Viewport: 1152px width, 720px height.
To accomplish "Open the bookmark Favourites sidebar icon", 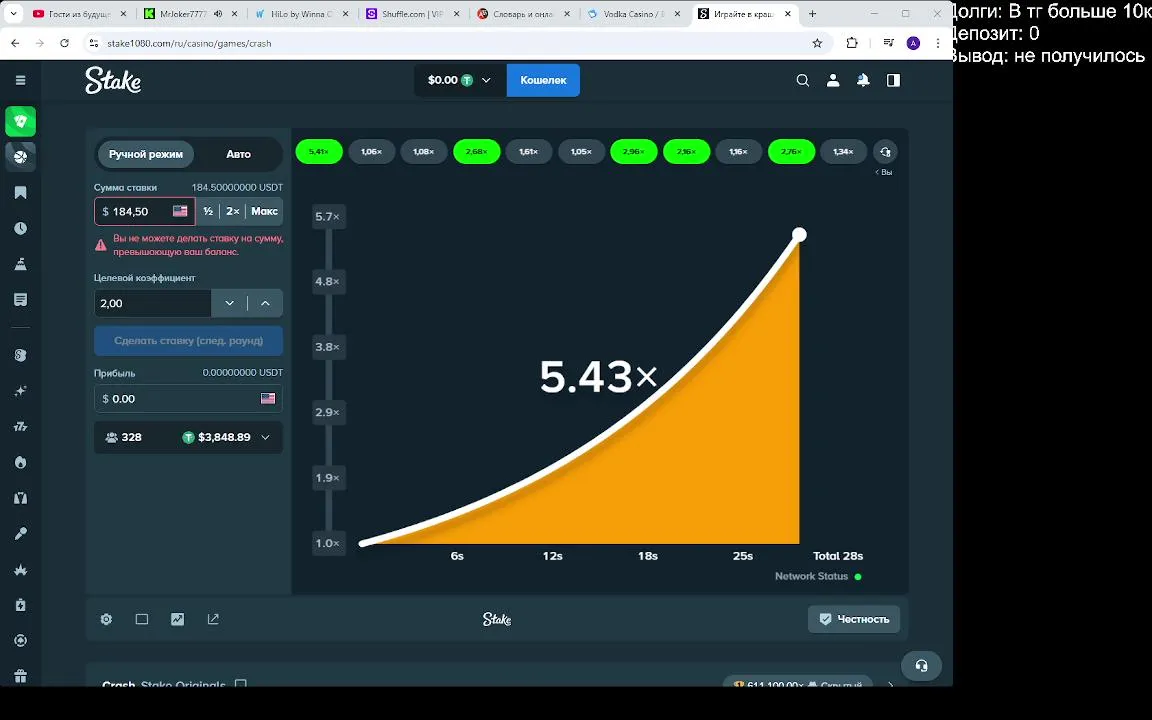I will pyautogui.click(x=21, y=192).
